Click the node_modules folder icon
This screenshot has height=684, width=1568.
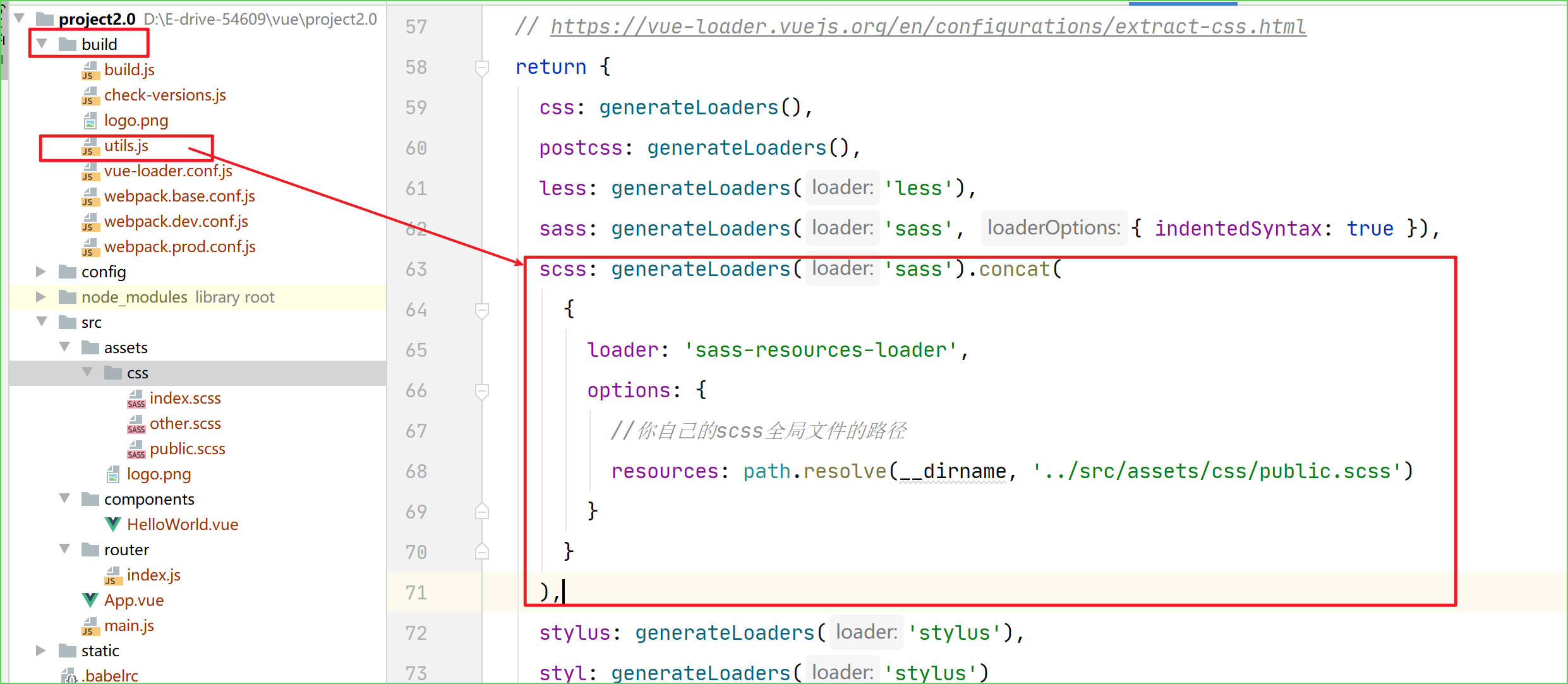click(x=68, y=297)
